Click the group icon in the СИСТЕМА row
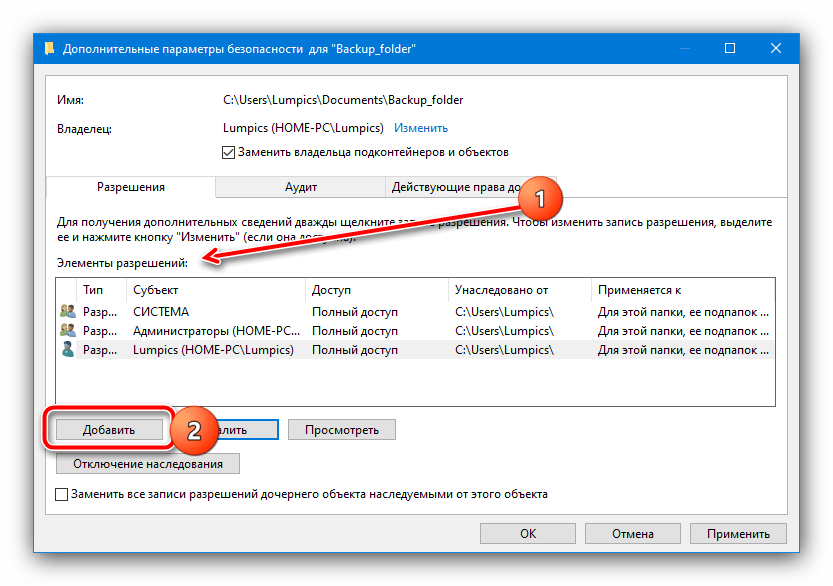Image resolution: width=833 pixels, height=586 pixels. (x=68, y=312)
